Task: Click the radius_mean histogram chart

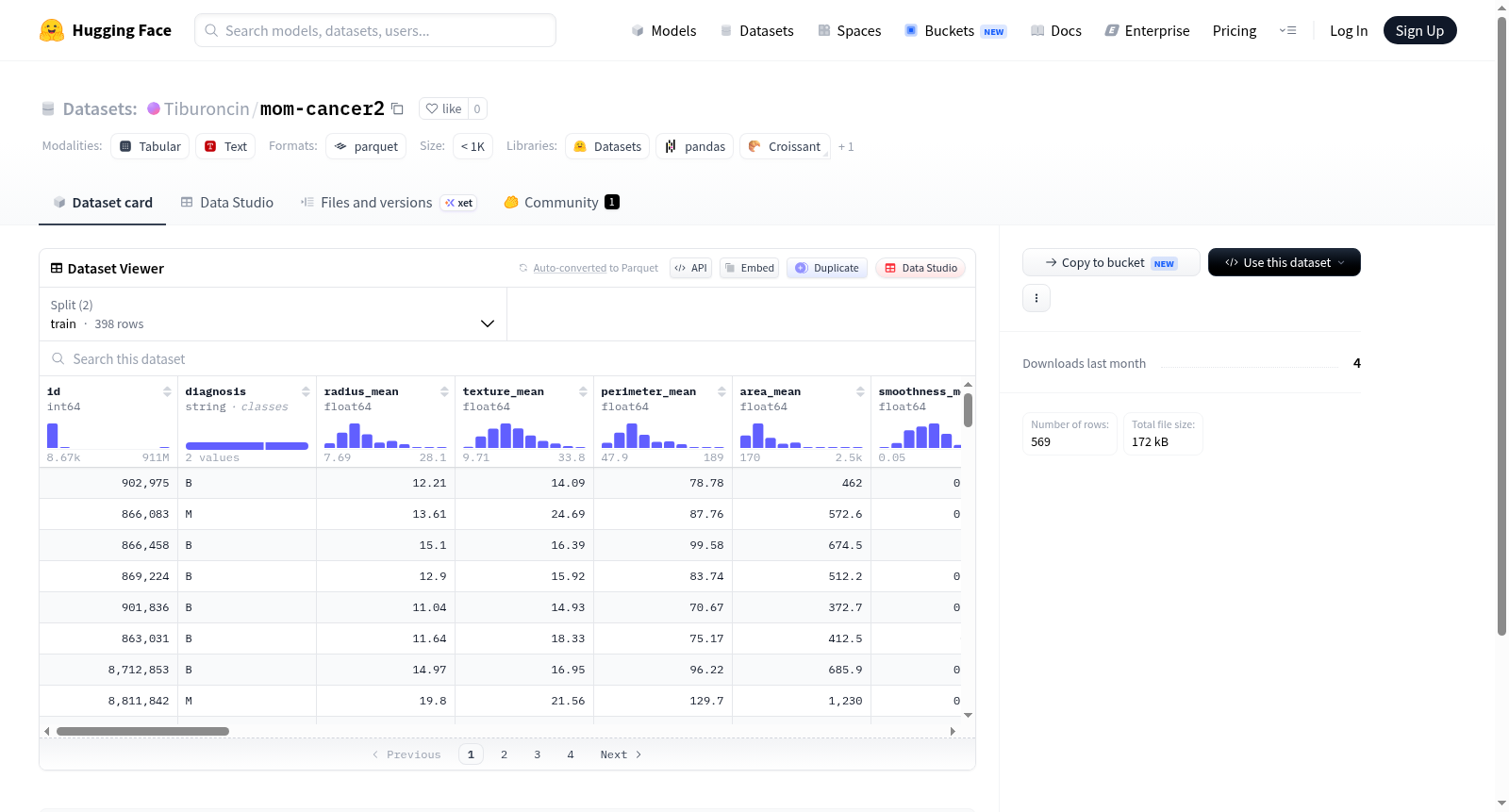Action: pyautogui.click(x=386, y=436)
